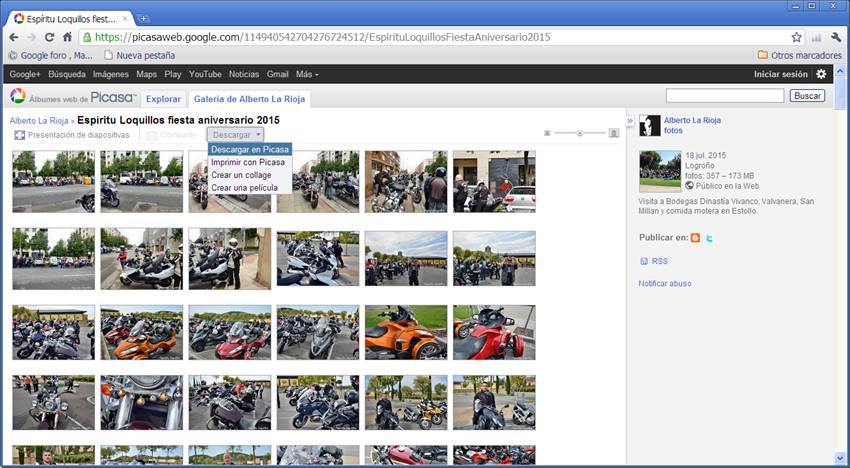Share on Twitter bird icon

coord(709,238)
